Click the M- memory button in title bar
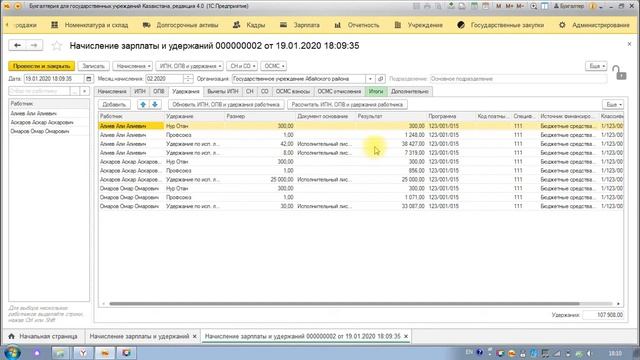640x360 pixels. (520, 6)
